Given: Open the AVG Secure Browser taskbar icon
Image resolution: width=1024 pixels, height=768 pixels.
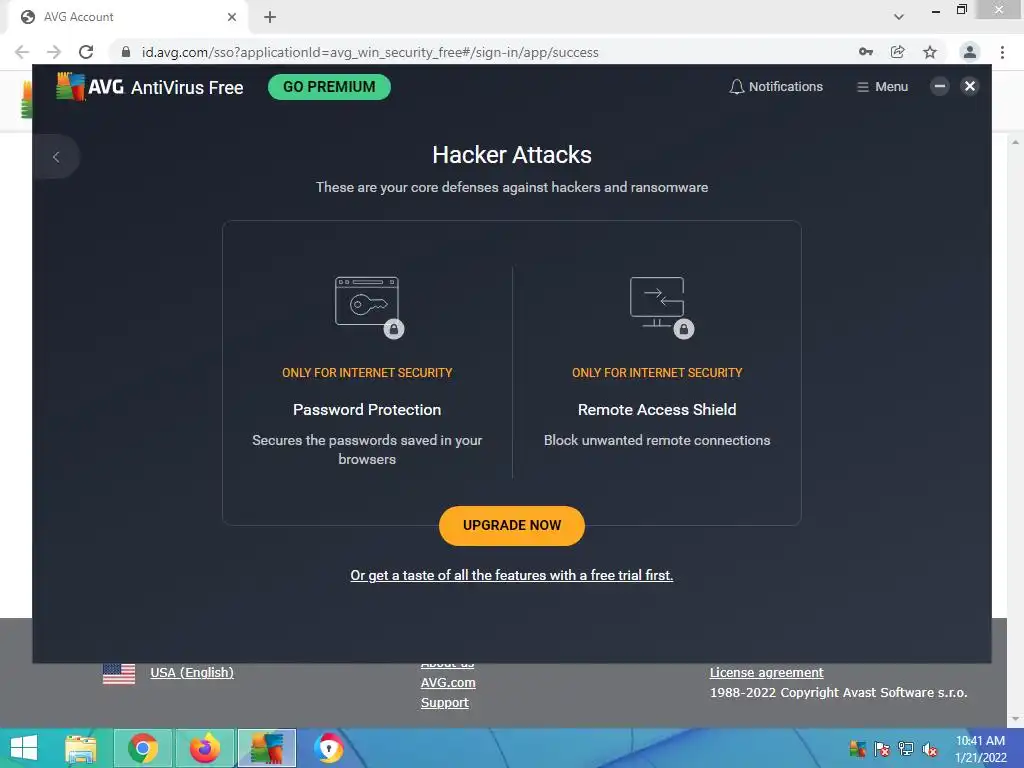Looking at the screenshot, I should click(x=329, y=748).
